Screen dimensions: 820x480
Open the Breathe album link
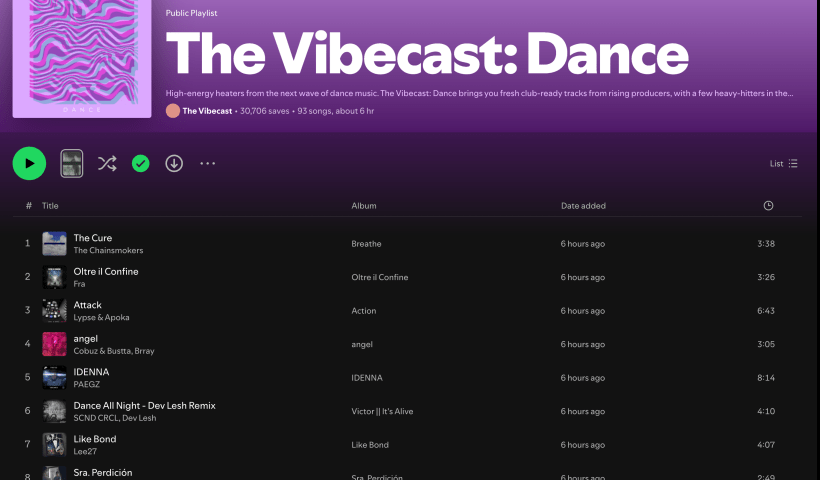366,244
